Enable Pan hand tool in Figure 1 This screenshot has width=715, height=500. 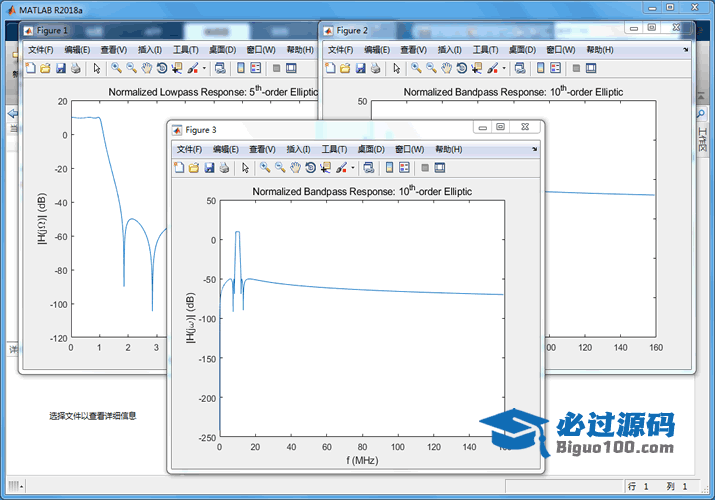[146, 68]
